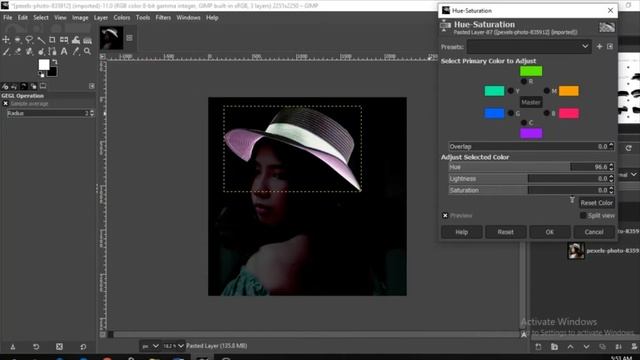Raise the layer one step up
640x360 pixels.
tap(571, 347)
